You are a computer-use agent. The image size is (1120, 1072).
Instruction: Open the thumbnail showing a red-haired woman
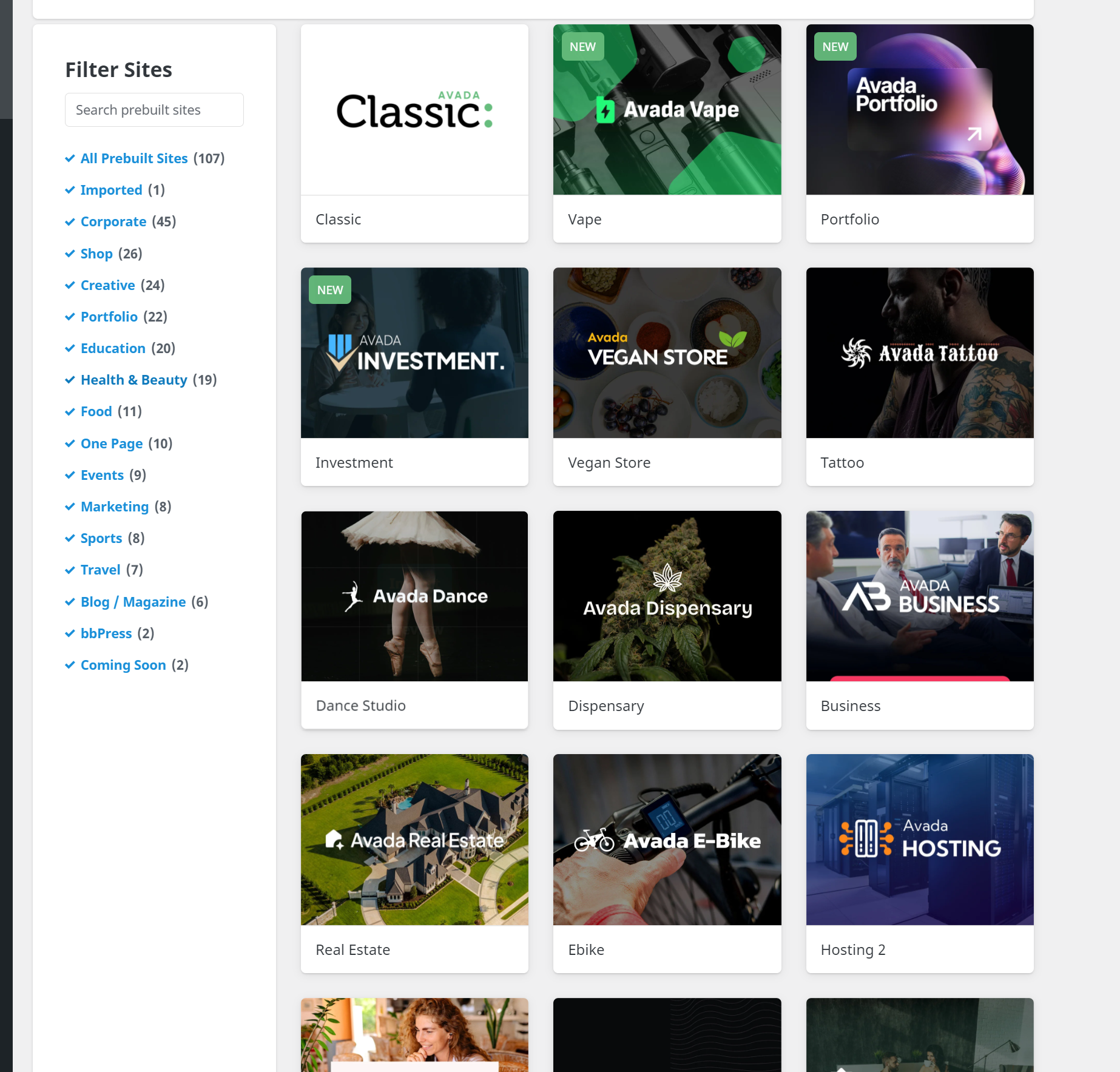coord(414,1035)
